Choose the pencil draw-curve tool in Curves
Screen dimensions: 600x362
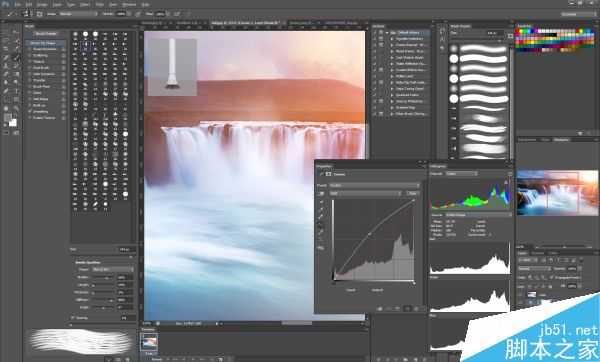[x=321, y=232]
